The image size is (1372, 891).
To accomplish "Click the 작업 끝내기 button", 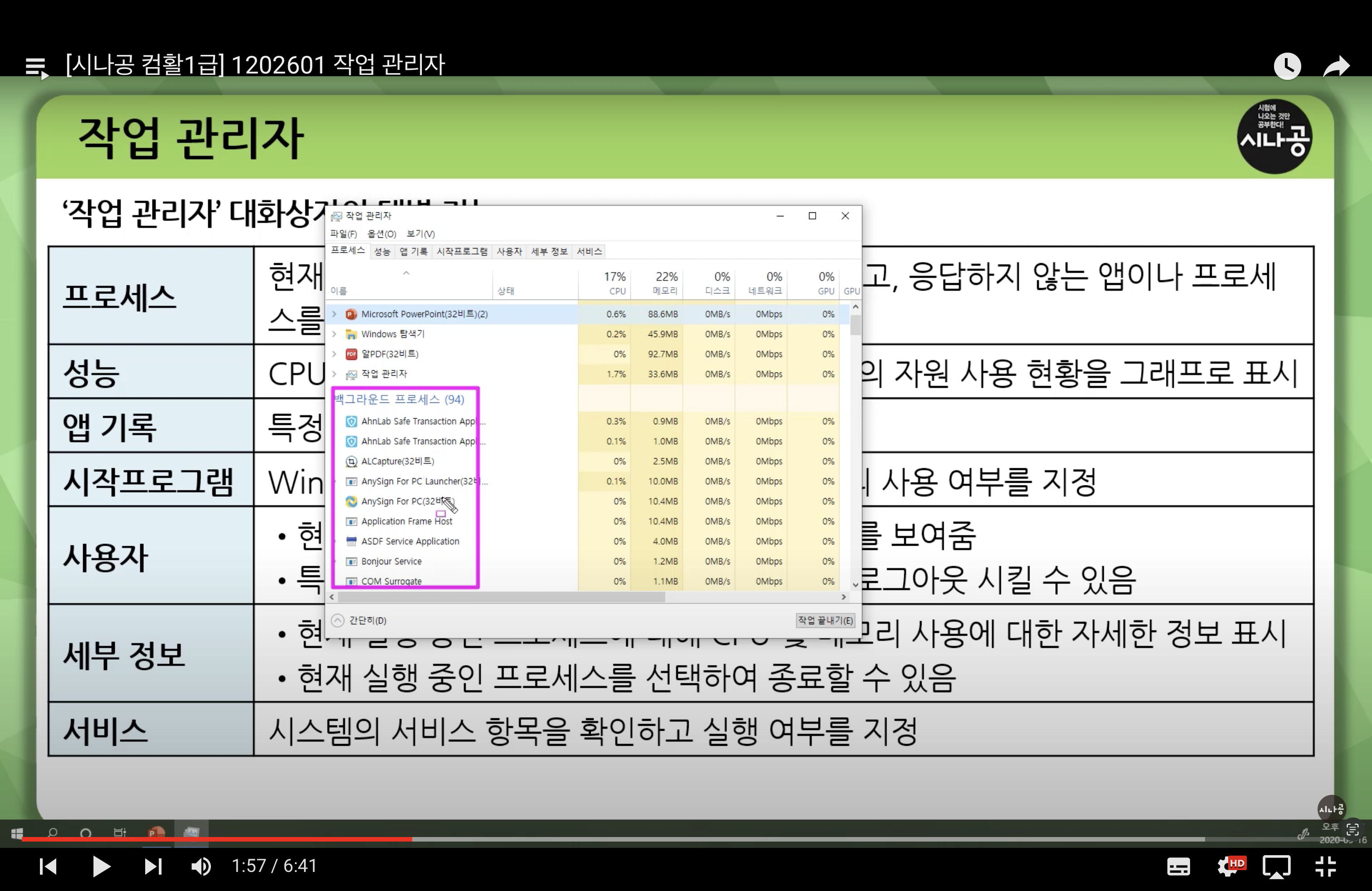I will (x=825, y=620).
